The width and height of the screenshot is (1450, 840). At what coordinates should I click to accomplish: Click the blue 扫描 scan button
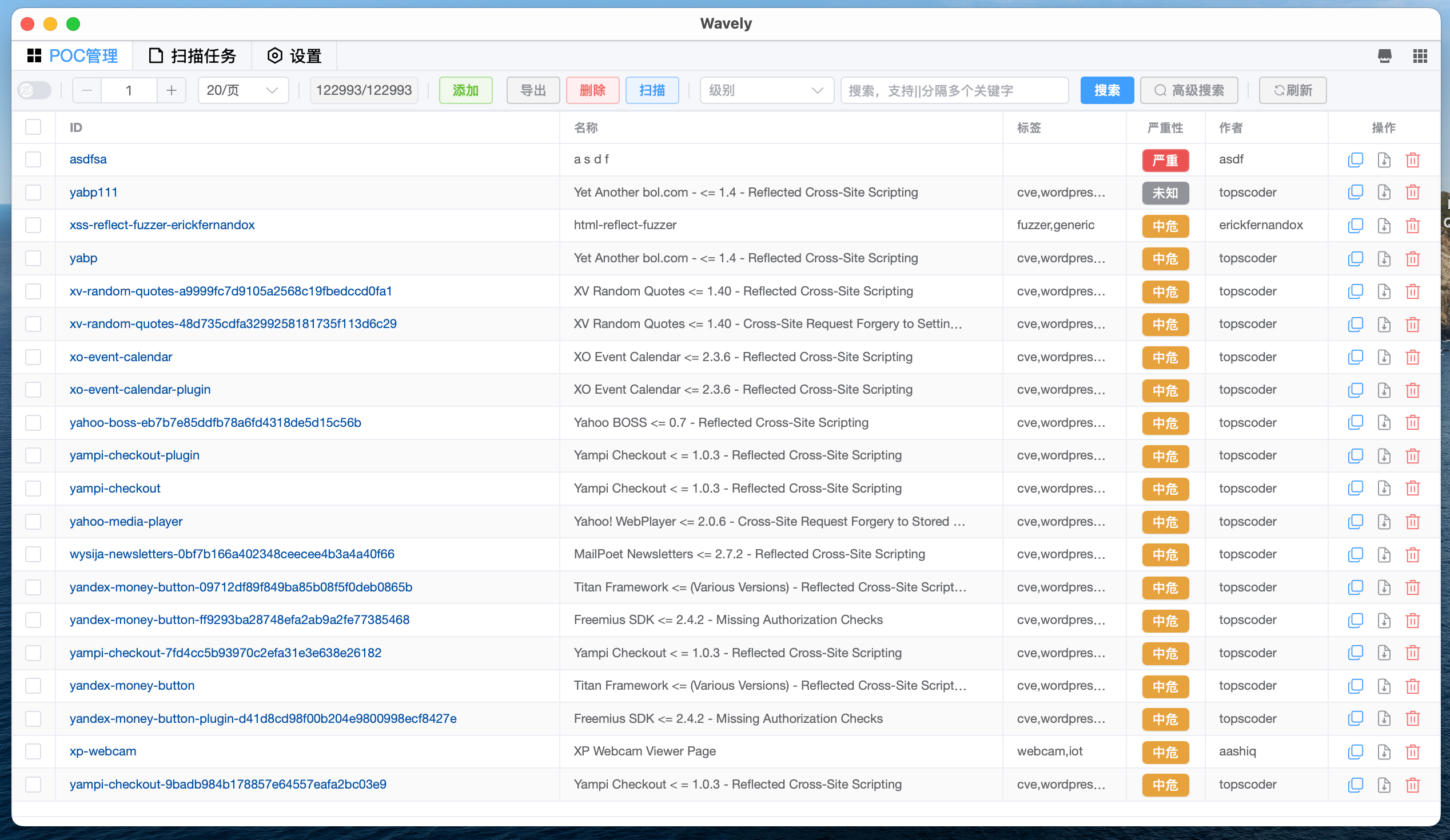[x=651, y=90]
